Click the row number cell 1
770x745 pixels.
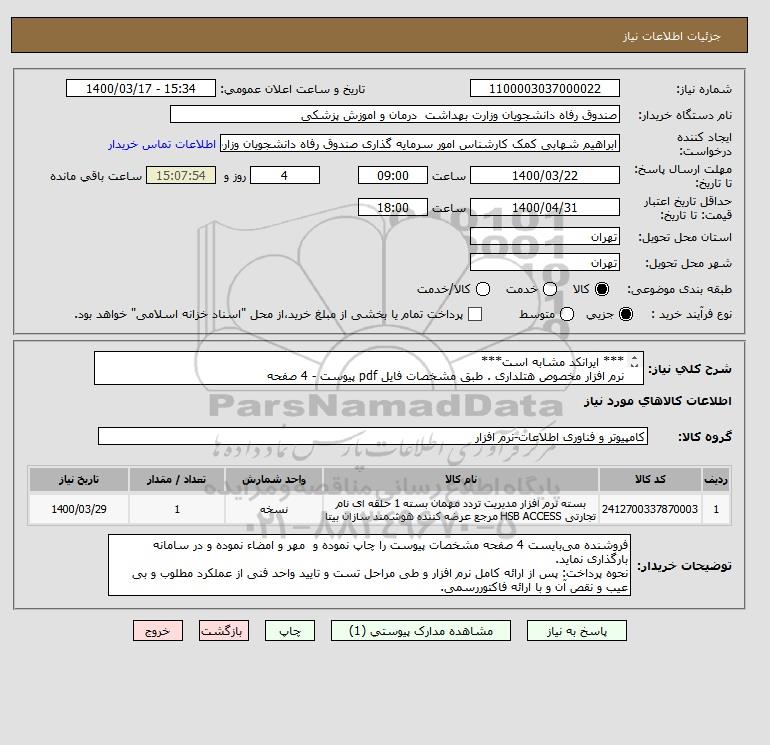[x=716, y=509]
